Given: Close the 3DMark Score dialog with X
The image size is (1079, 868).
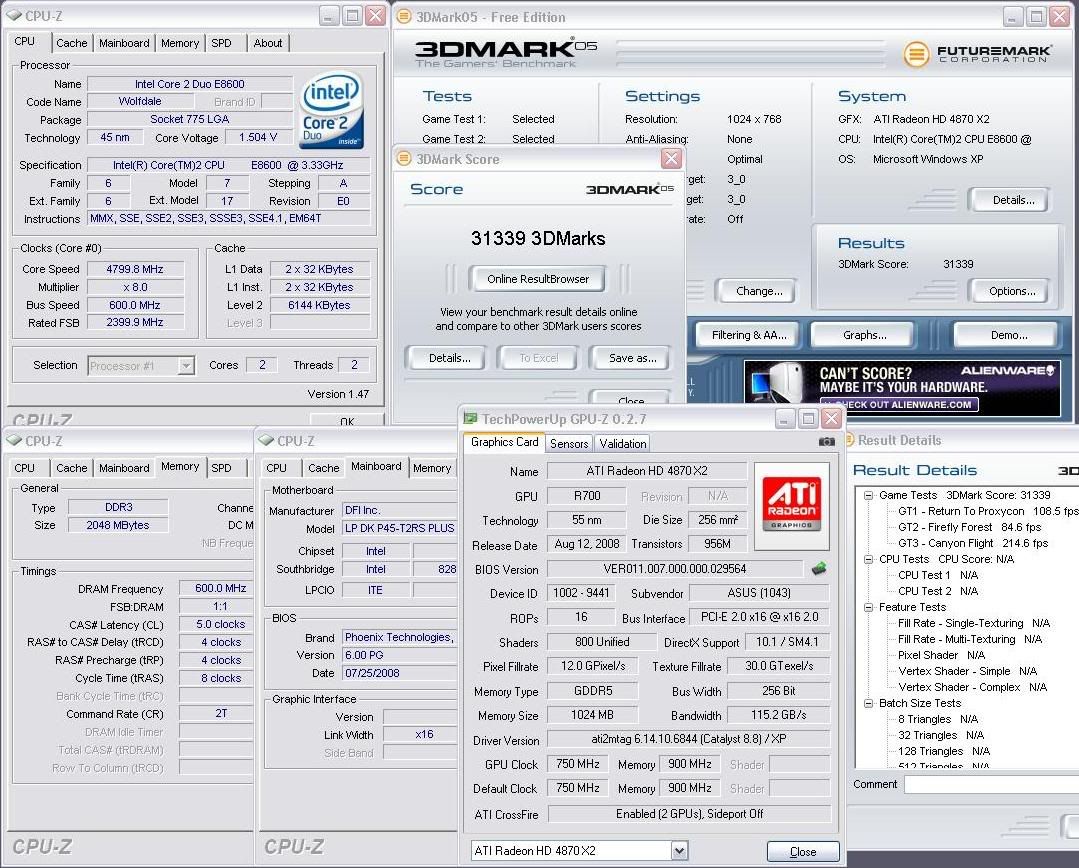Looking at the screenshot, I should pos(671,159).
